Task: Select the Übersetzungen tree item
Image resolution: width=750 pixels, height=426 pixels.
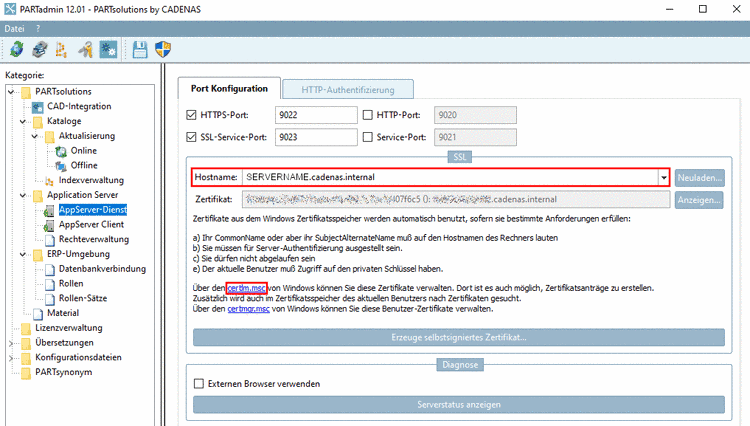Action: 64,343
